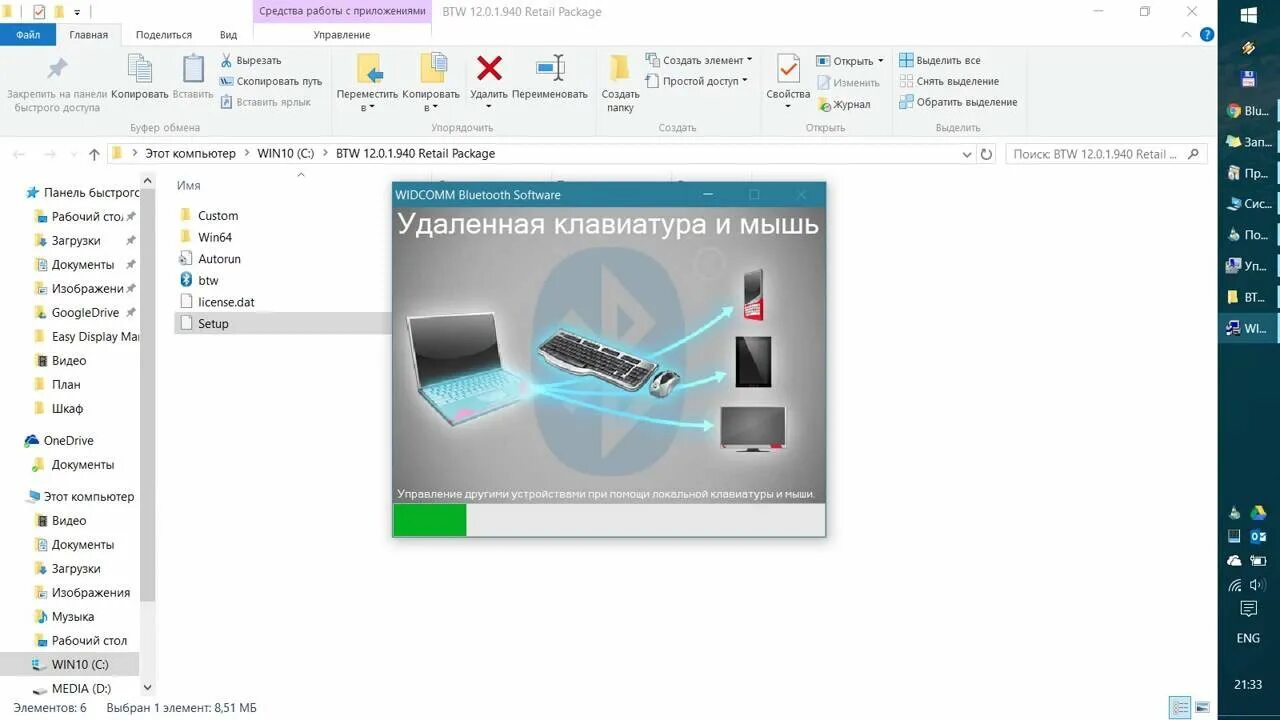
Task: Click the 21:33 taskbar clock
Action: click(1248, 685)
